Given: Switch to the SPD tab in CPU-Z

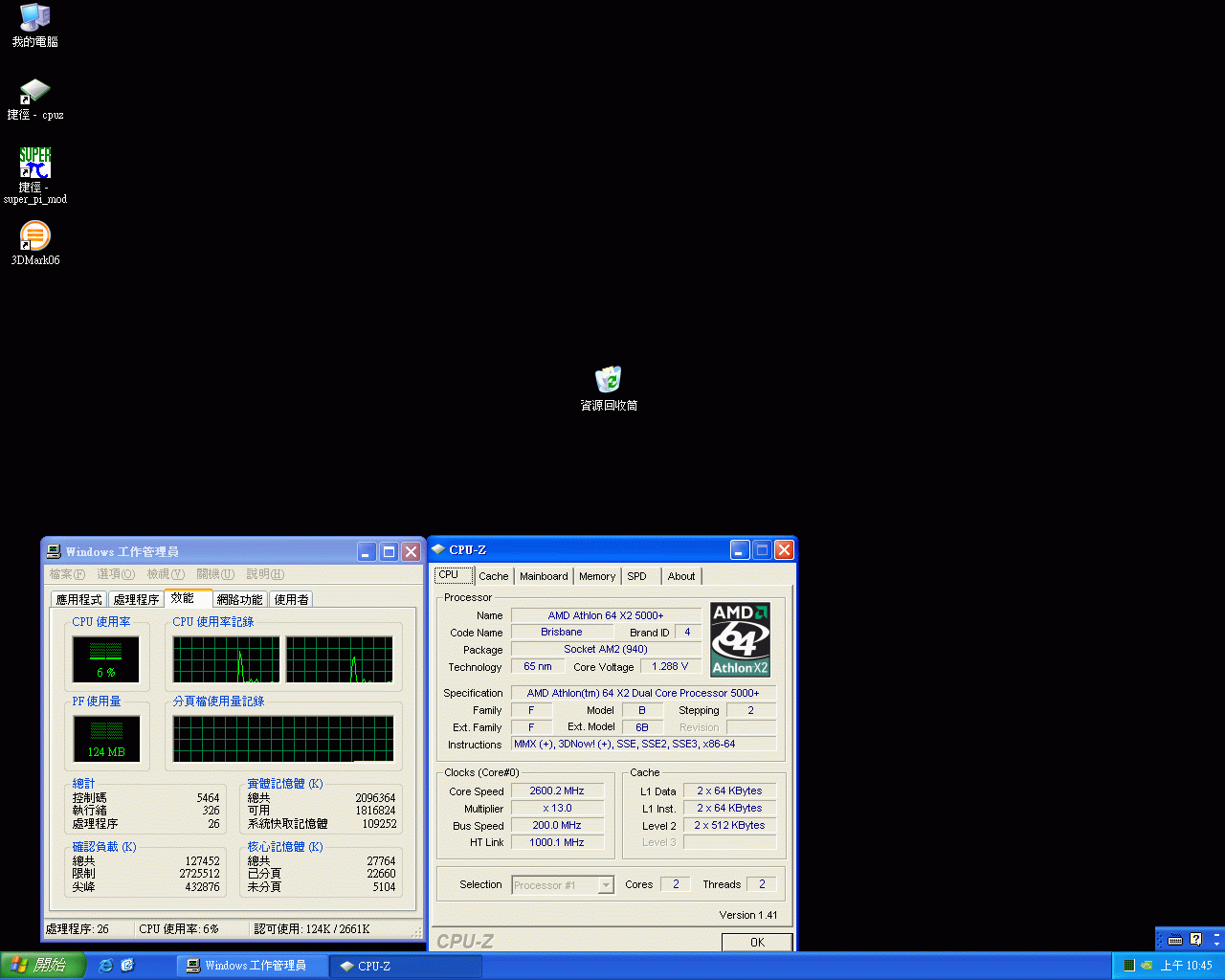Looking at the screenshot, I should click(x=639, y=576).
